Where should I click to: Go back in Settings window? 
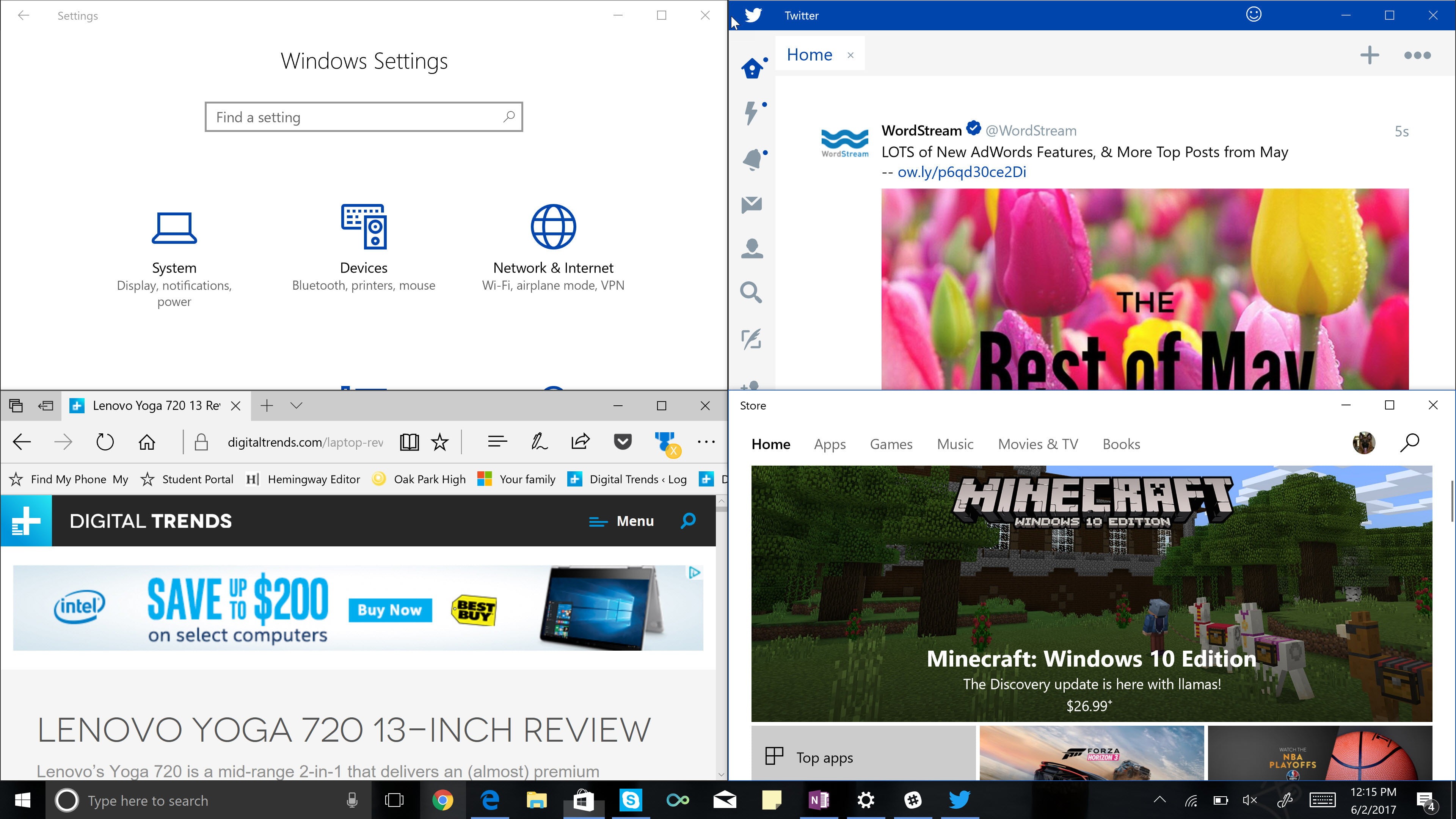(23, 15)
